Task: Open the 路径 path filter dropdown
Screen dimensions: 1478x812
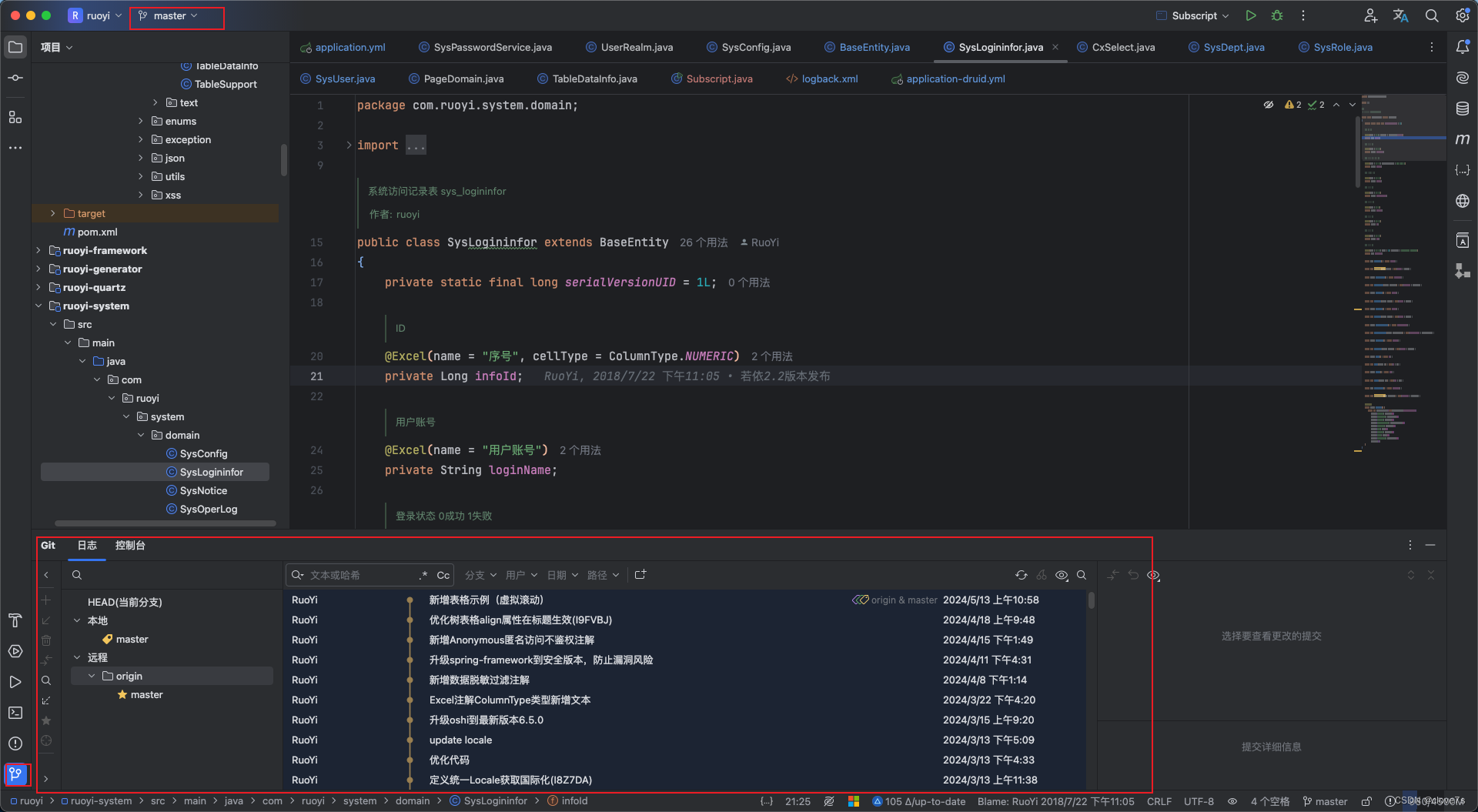Action: point(603,575)
